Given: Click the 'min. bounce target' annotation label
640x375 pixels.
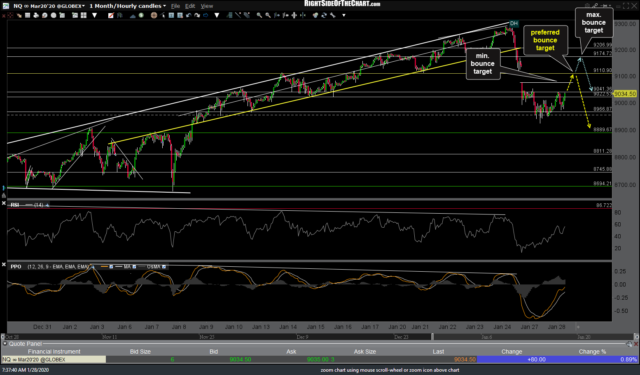Looking at the screenshot, I should tap(482, 63).
